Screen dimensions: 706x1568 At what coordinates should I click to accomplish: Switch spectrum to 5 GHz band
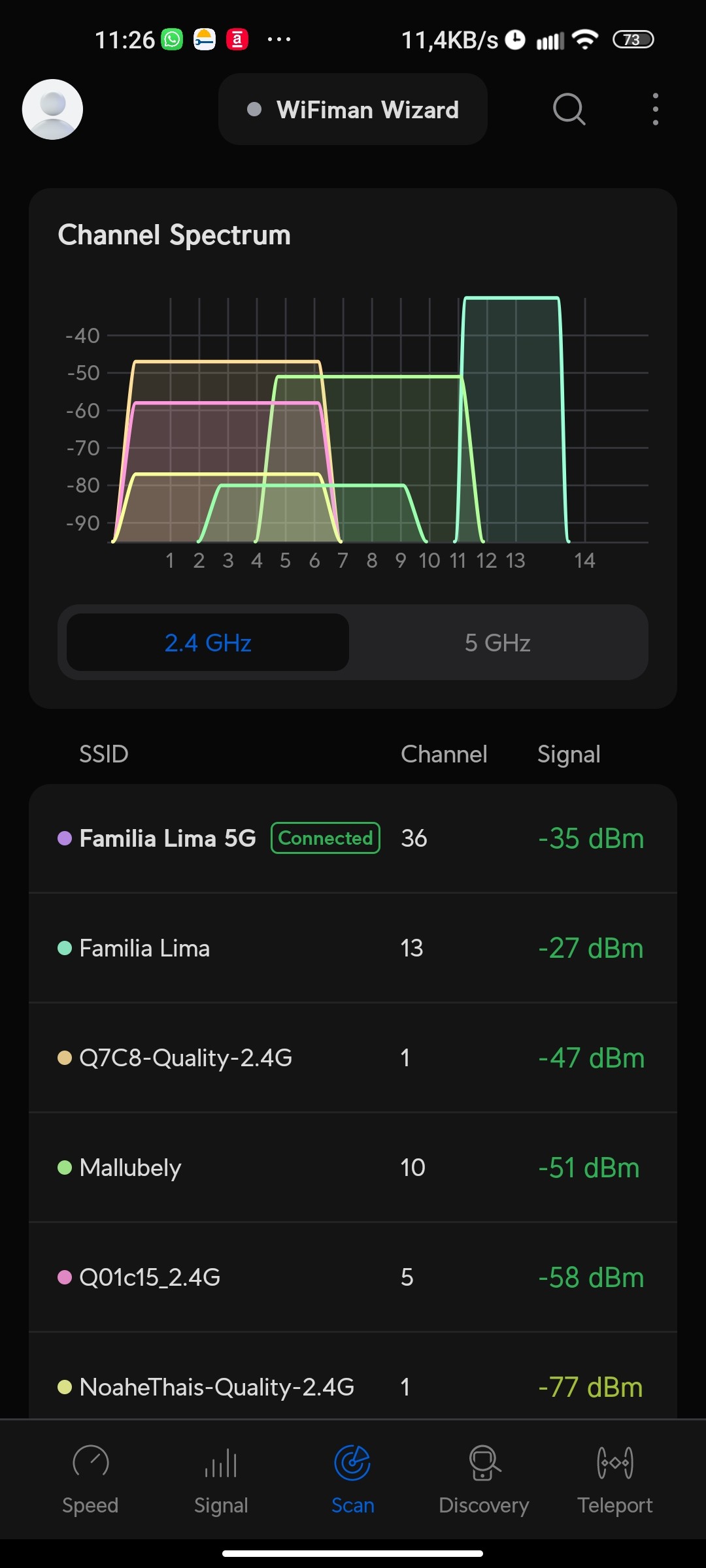point(497,643)
